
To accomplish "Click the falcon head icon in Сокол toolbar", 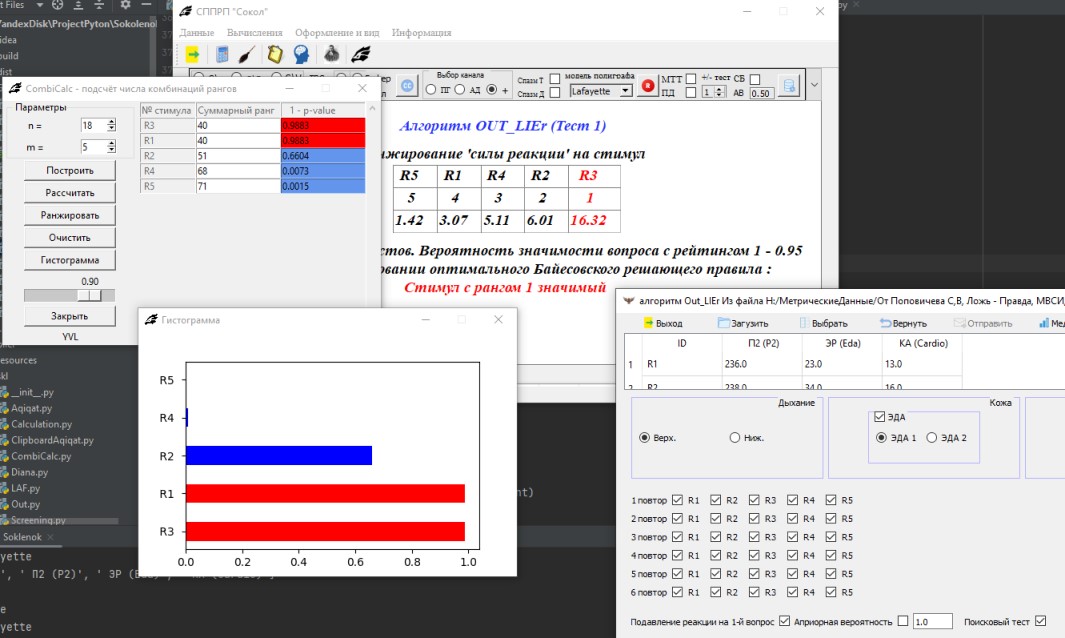I will click(x=361, y=54).
